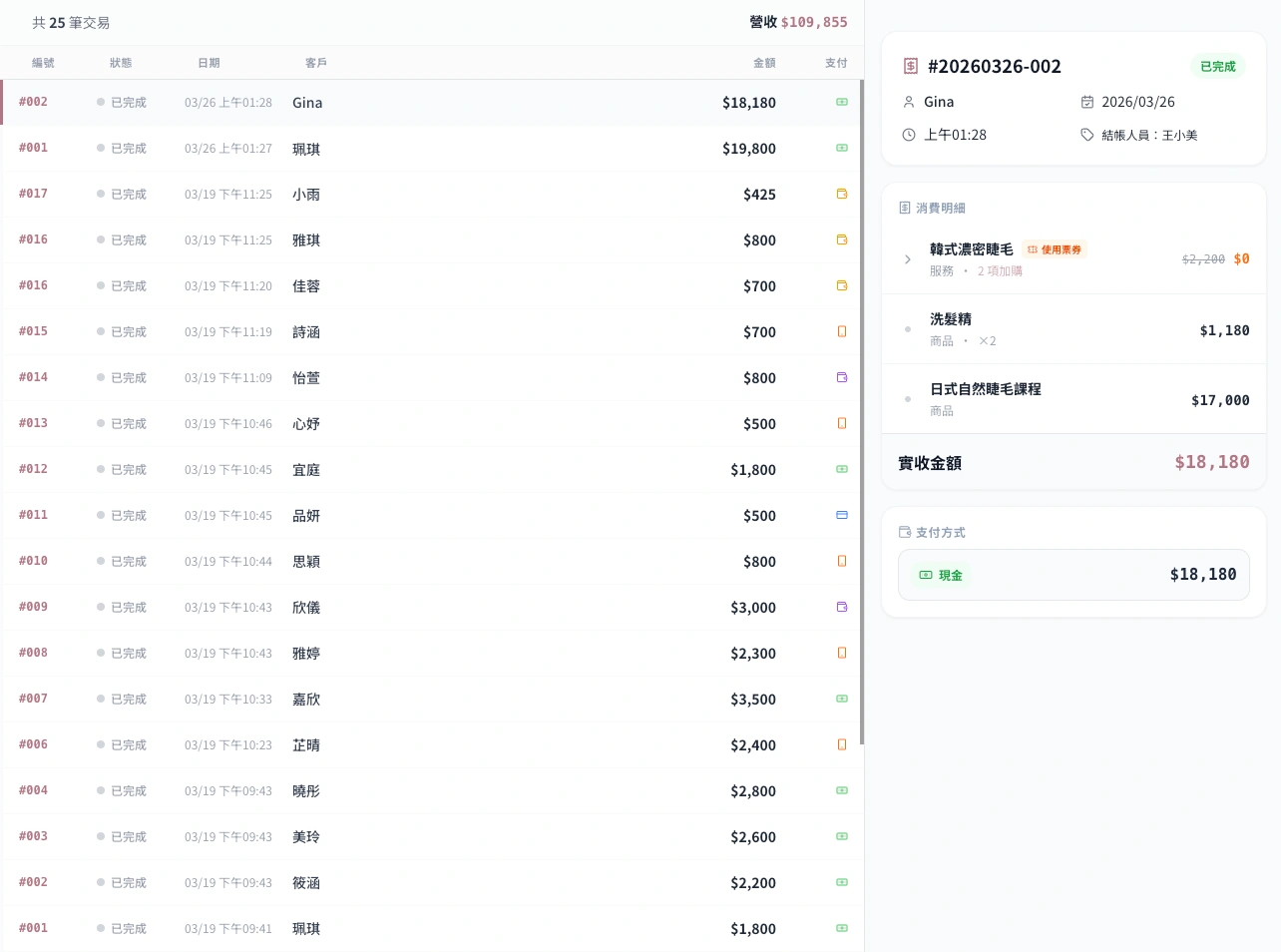This screenshot has height=952, width=1281.
Task: Click the receipt icon beside #20260326-002
Action: point(910,66)
